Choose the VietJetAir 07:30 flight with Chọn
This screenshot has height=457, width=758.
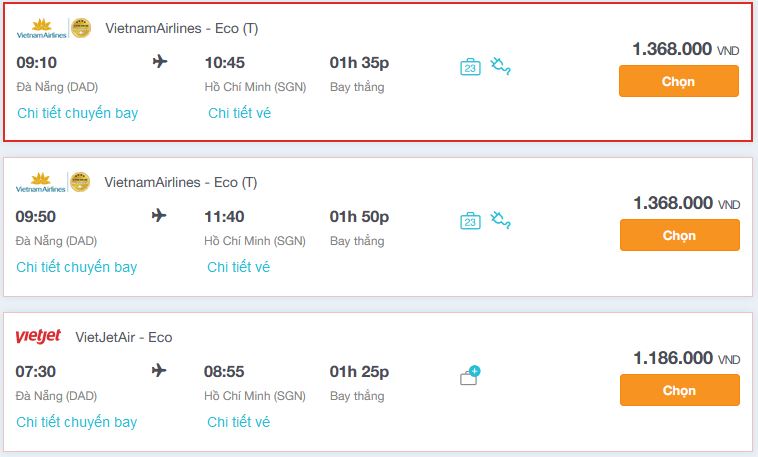click(680, 390)
